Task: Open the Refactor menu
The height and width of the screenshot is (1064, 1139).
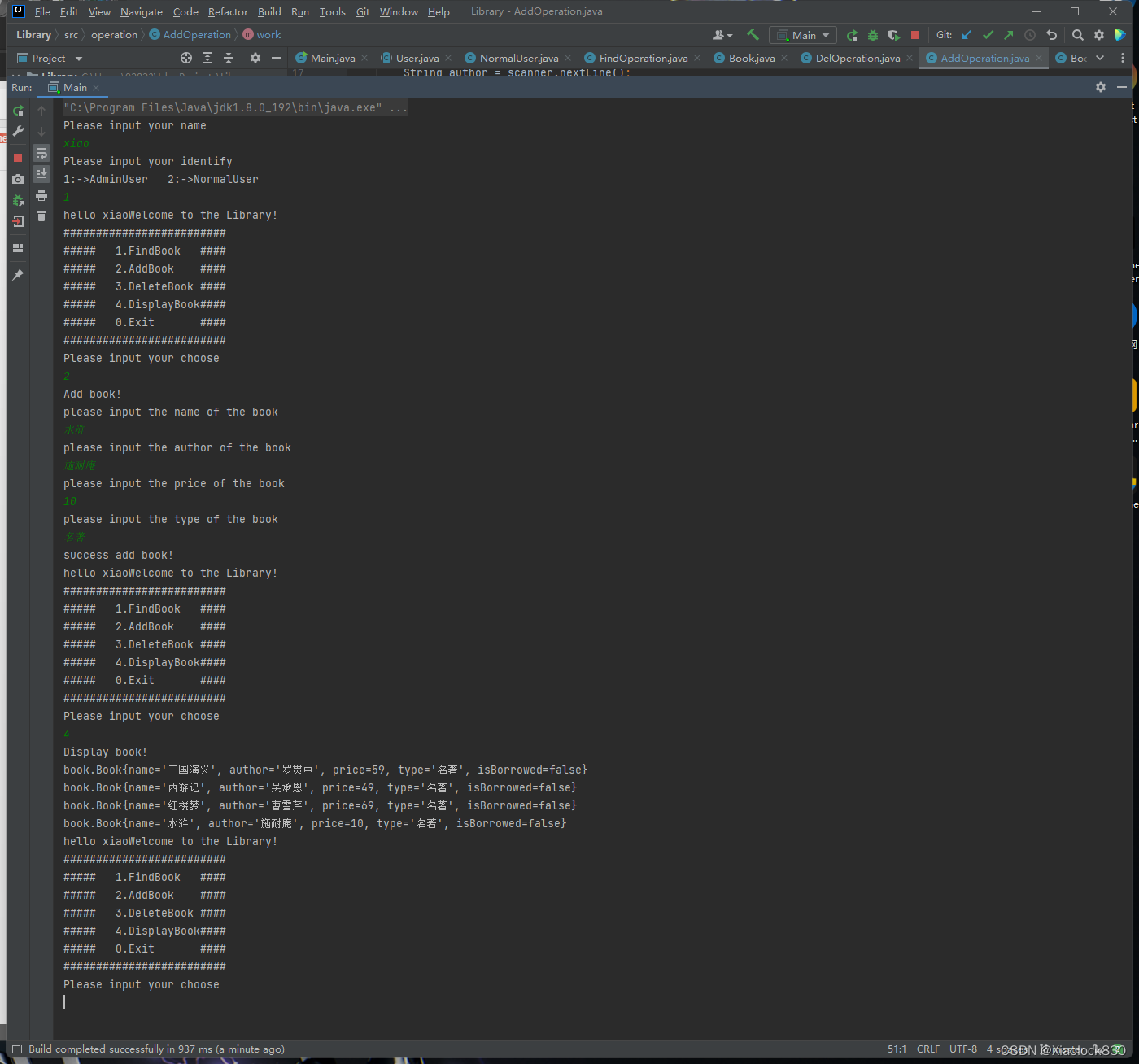Action: [228, 12]
